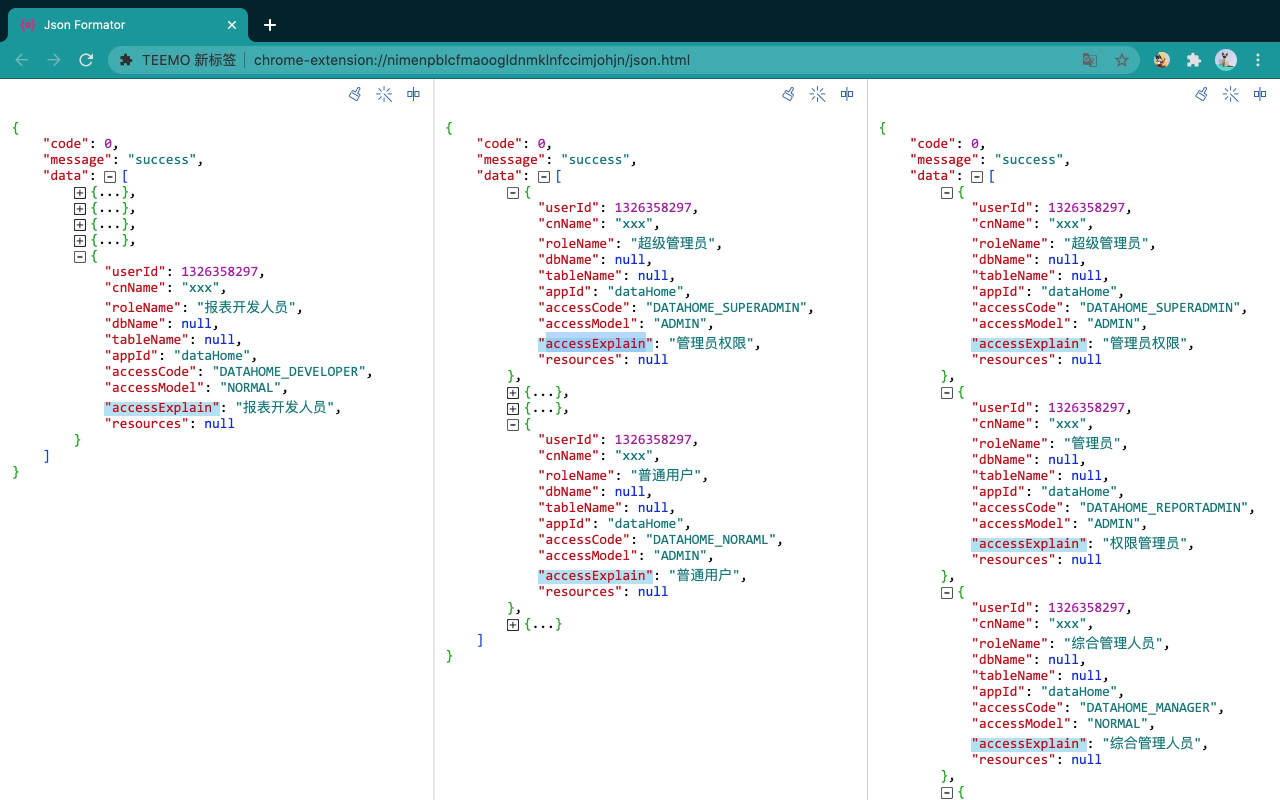Click the "DATAHOME_MANAGER" value in right panel
The width and height of the screenshot is (1280, 800).
pos(1150,707)
